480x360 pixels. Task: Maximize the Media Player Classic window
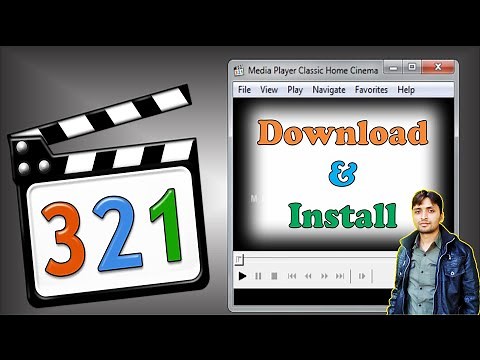coord(412,67)
